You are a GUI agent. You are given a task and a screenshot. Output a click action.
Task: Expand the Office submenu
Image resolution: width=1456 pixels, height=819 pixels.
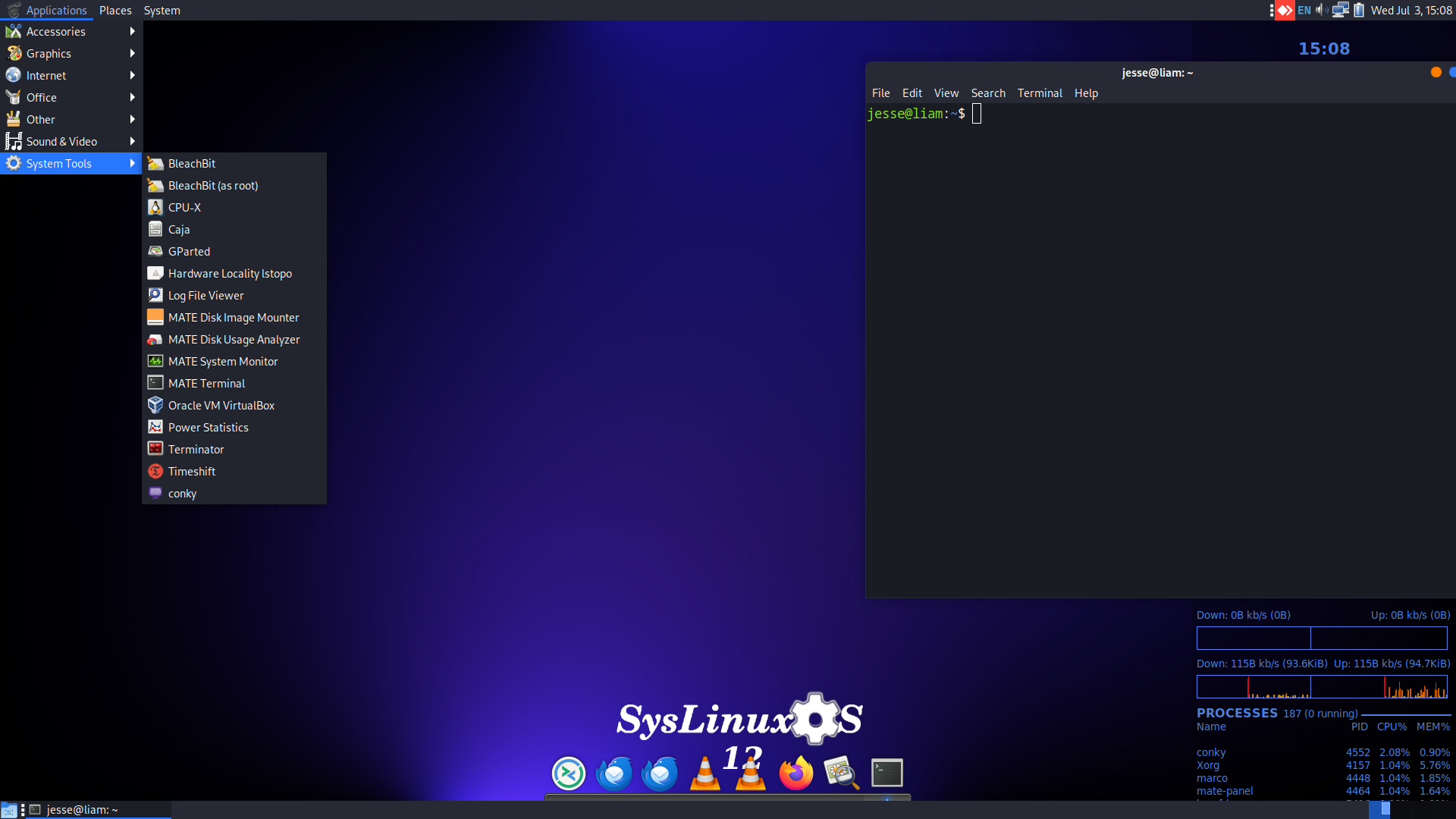tap(71, 98)
